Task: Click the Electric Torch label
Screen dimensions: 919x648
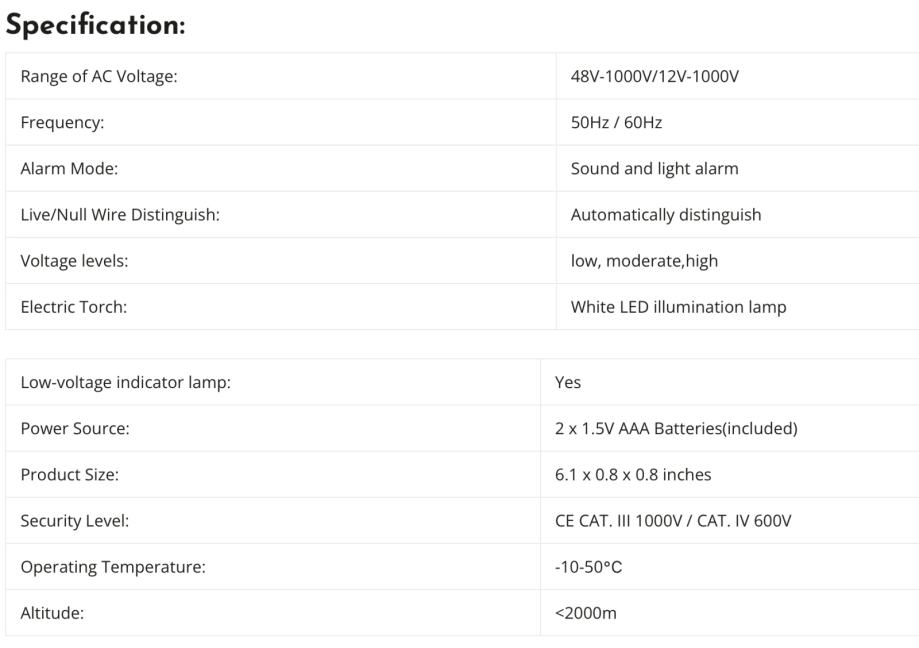Action: point(73,306)
